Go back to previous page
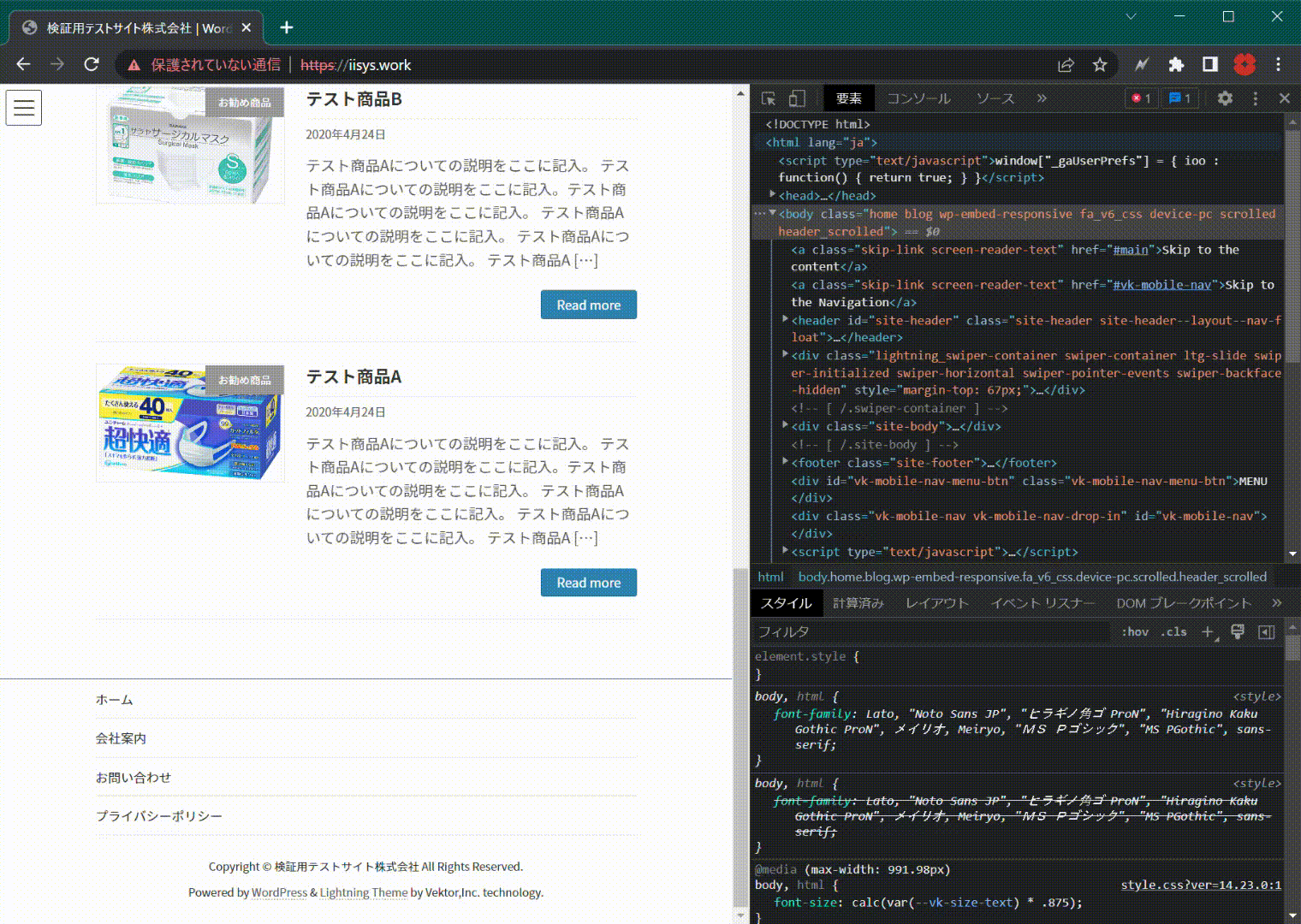The height and width of the screenshot is (924, 1301). pos(23,65)
